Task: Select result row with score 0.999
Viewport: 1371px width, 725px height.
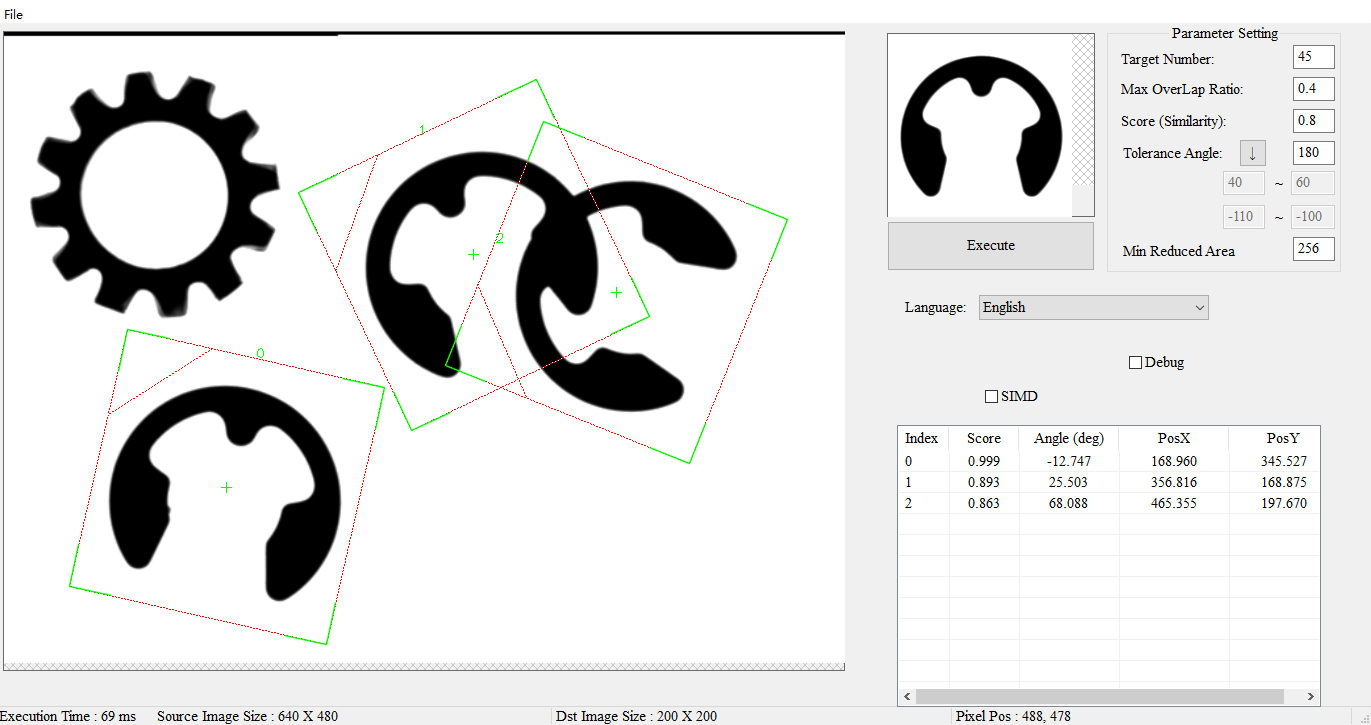Action: (x=1108, y=461)
